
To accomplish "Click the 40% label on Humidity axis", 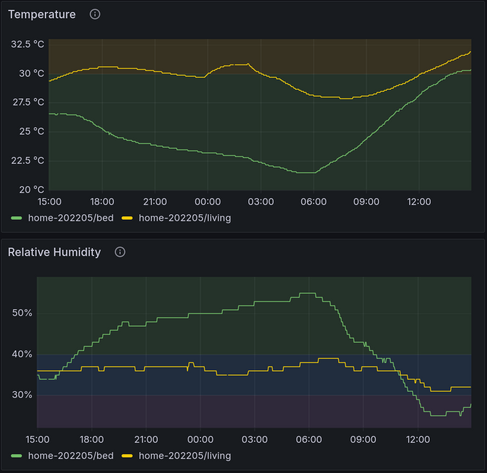I will coord(22,354).
